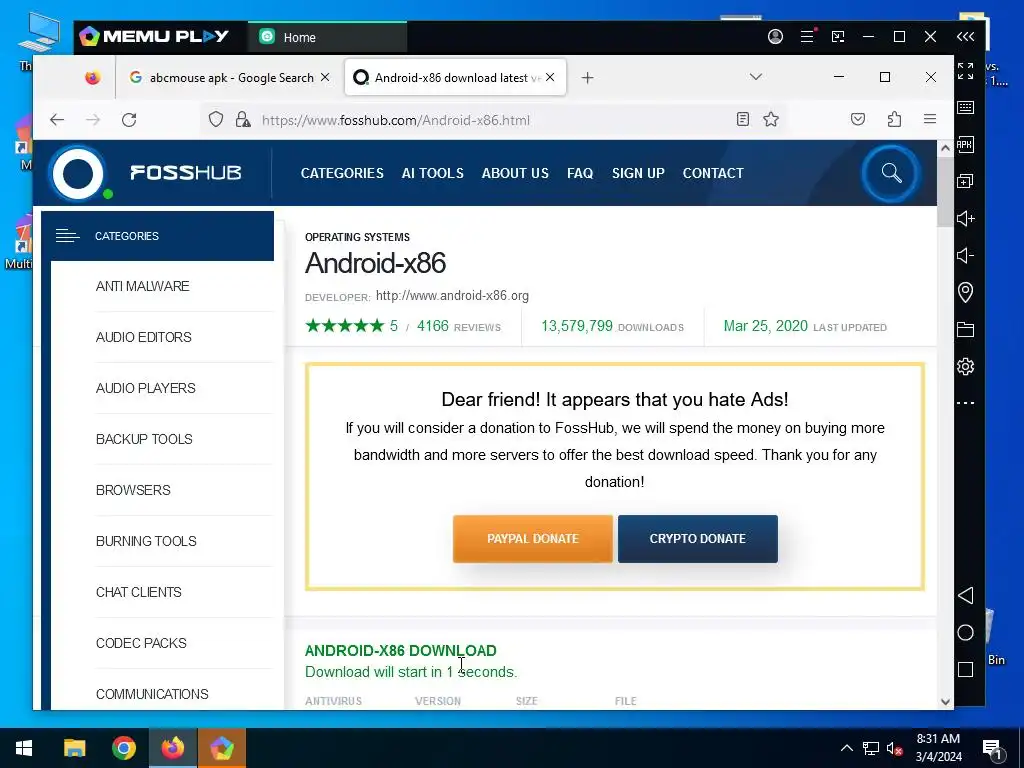Select CHAT CLIENTS category
The image size is (1024, 768).
138,592
